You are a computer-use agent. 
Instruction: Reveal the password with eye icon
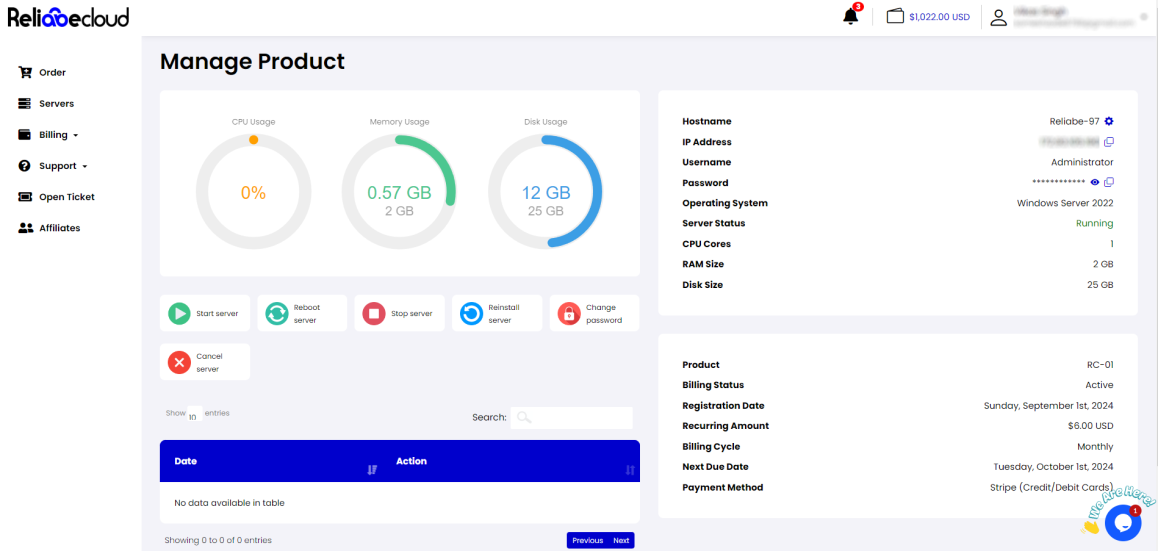[1094, 182]
